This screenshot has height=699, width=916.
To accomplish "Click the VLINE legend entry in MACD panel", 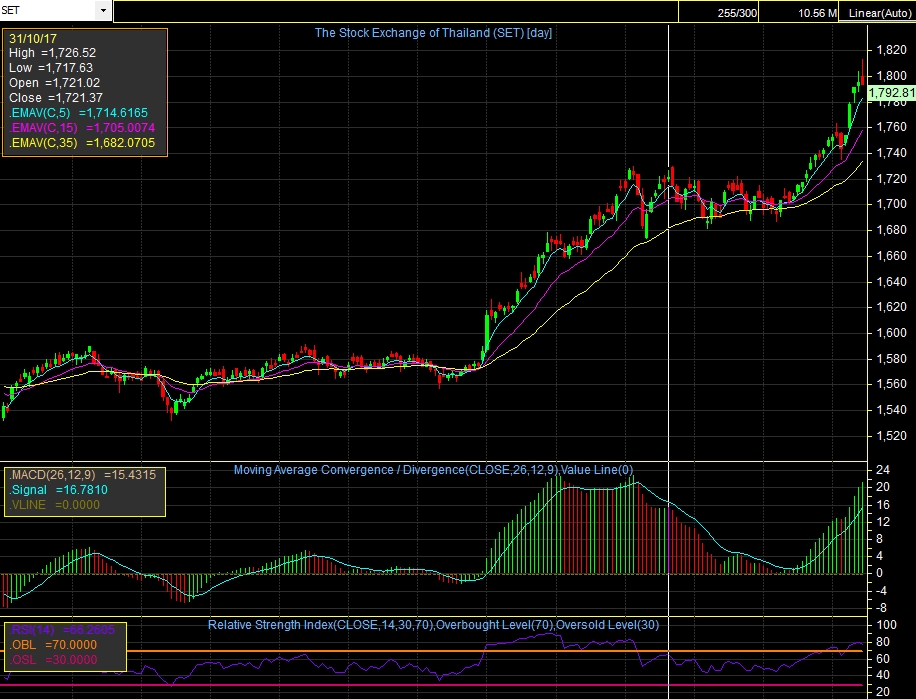I will tap(54, 505).
